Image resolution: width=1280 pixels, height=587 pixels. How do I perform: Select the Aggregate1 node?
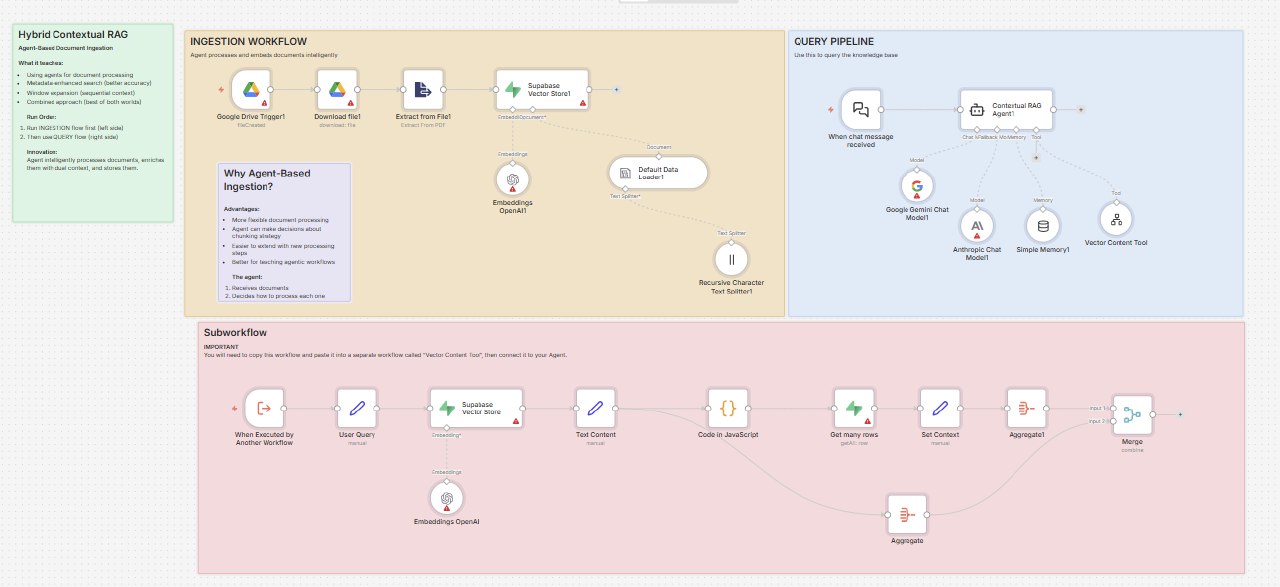1028,408
